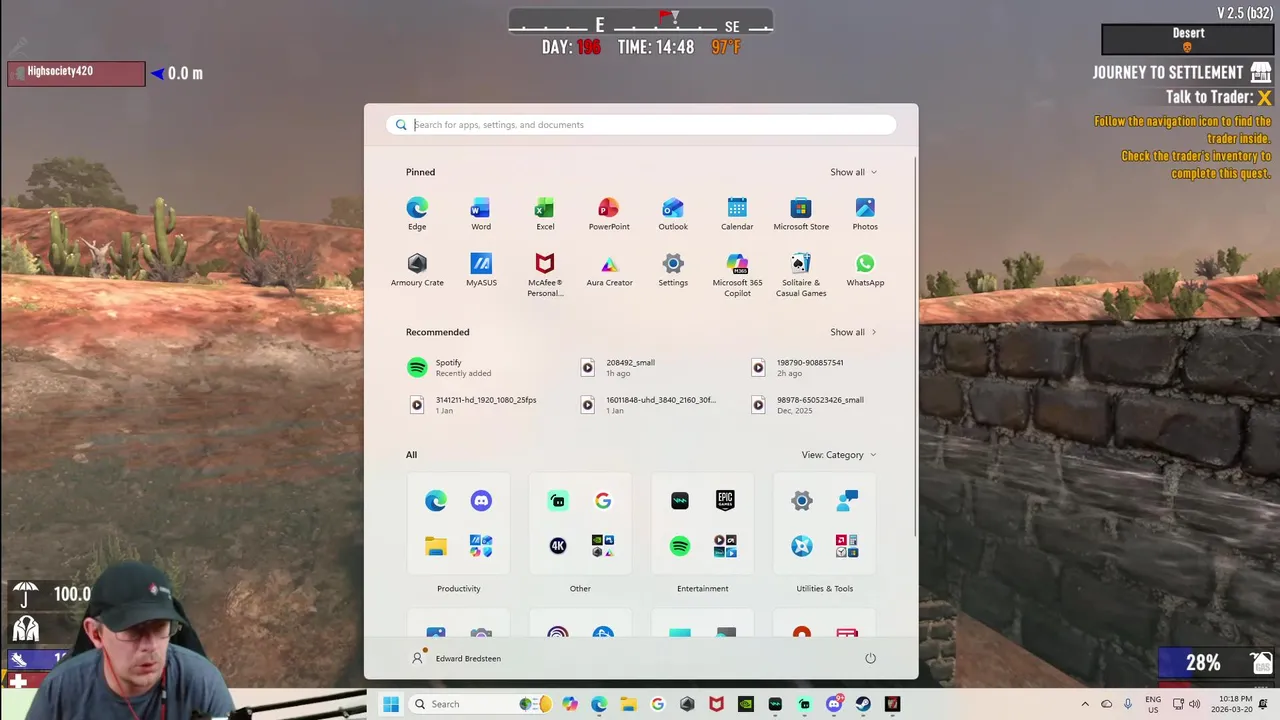Open File Explorer on the taskbar

tap(628, 704)
